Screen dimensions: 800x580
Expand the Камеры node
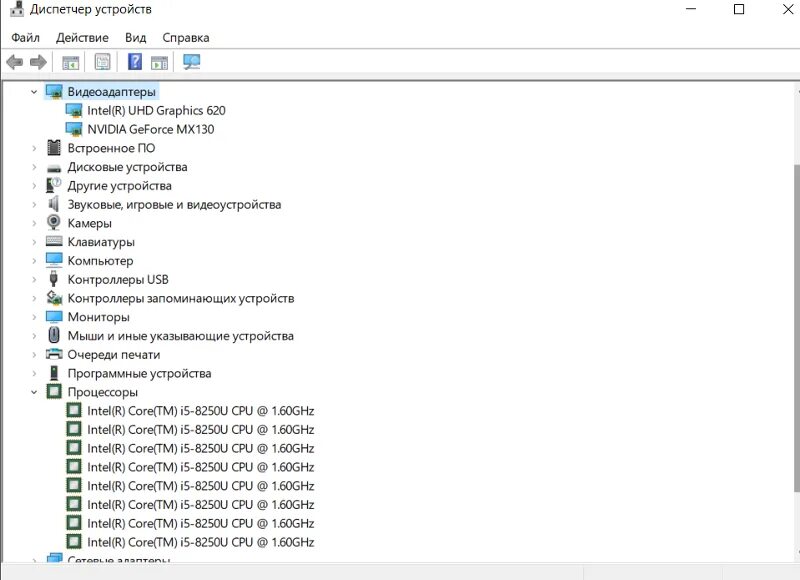point(34,223)
